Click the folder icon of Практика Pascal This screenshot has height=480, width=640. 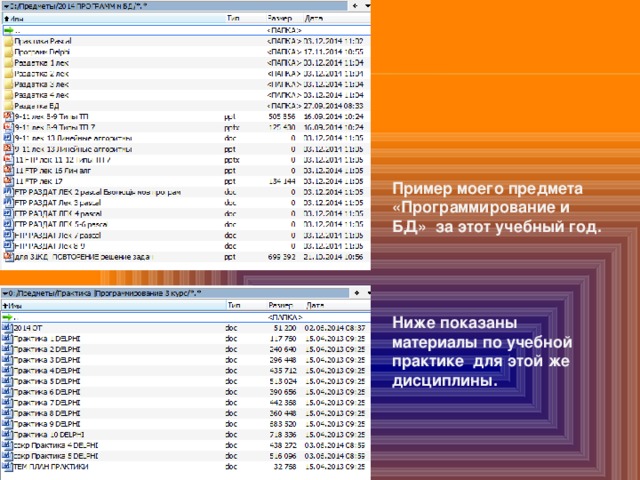point(8,41)
